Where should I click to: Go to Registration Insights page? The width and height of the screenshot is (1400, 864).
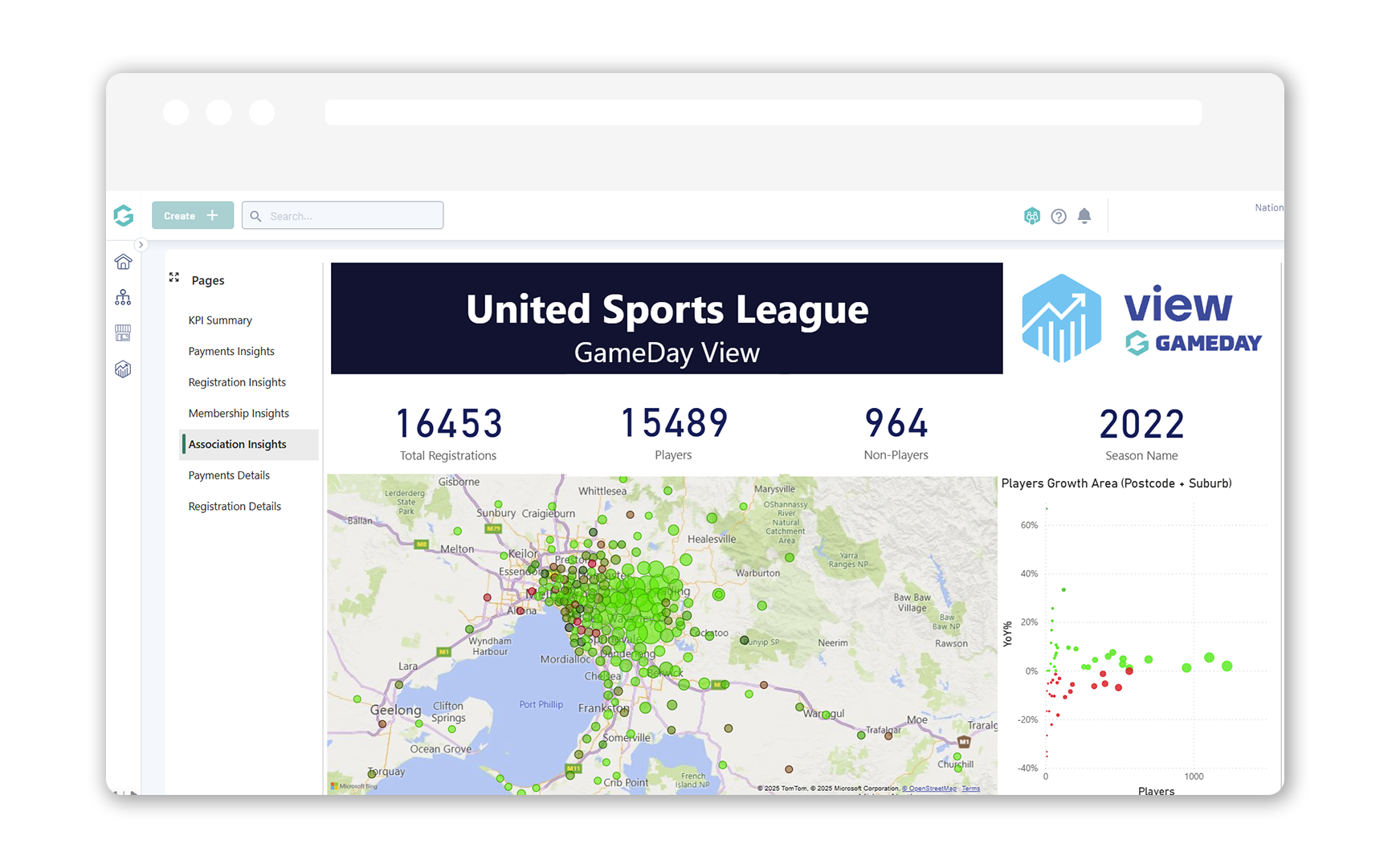tap(237, 382)
